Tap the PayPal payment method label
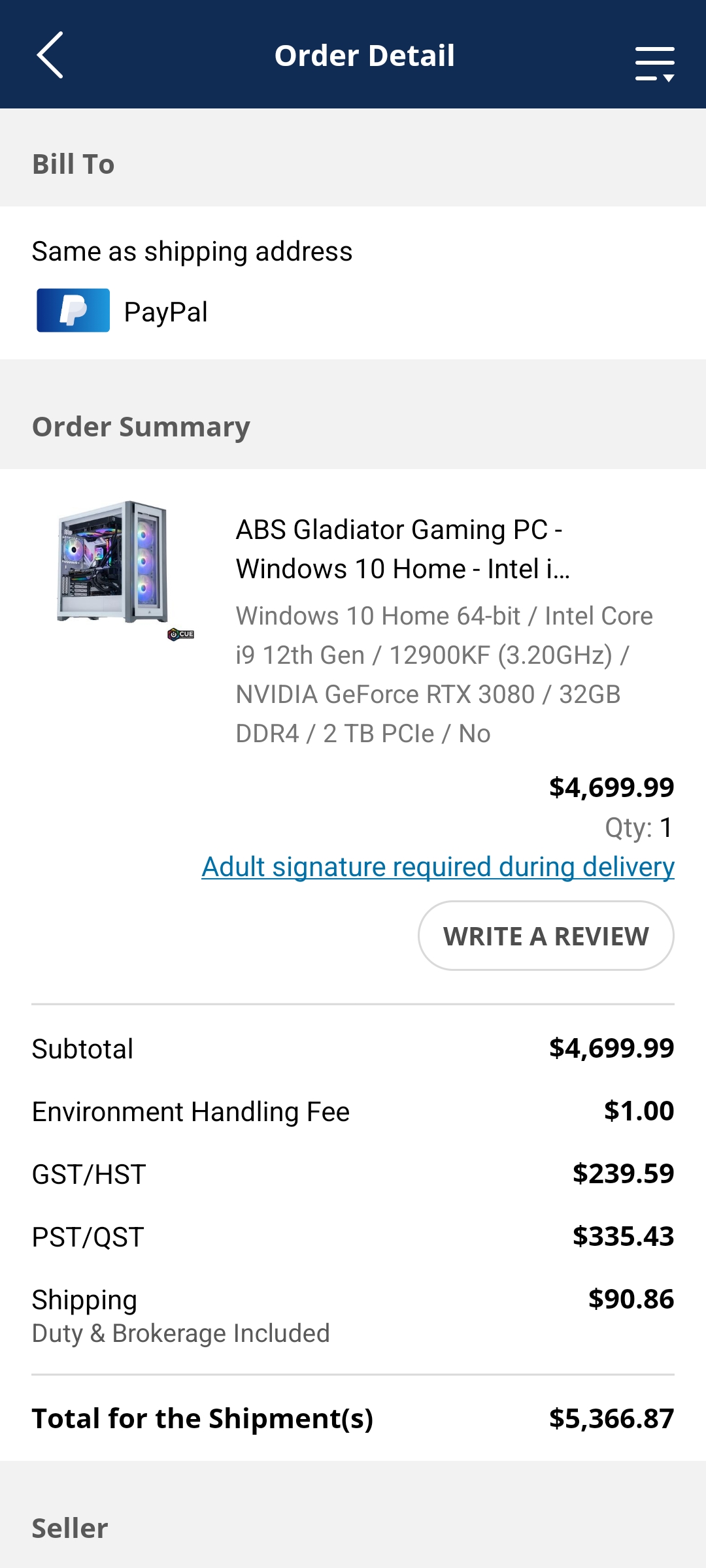Viewport: 706px width, 1568px height. (166, 312)
